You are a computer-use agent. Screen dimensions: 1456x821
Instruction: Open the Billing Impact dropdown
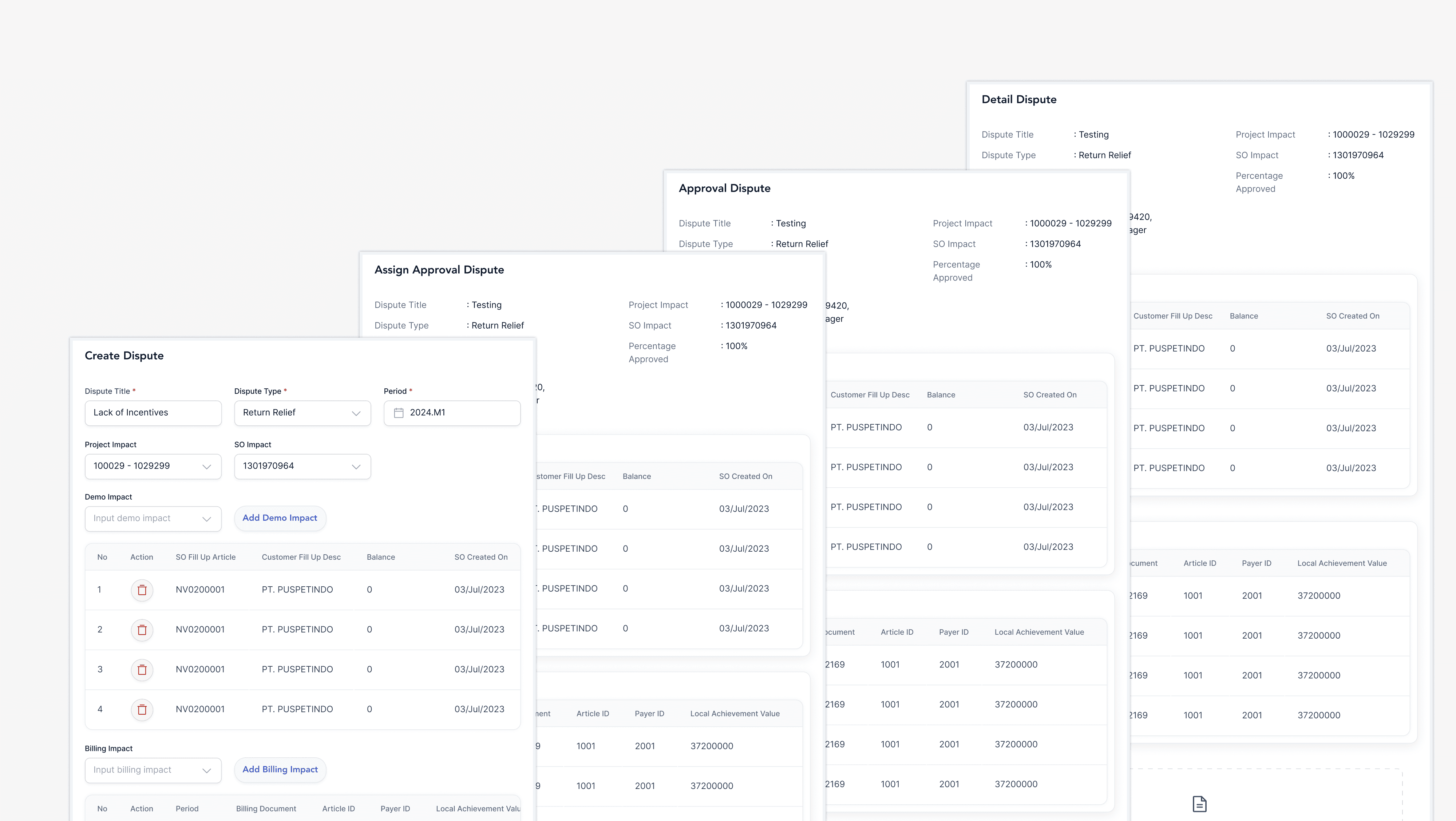tap(206, 770)
